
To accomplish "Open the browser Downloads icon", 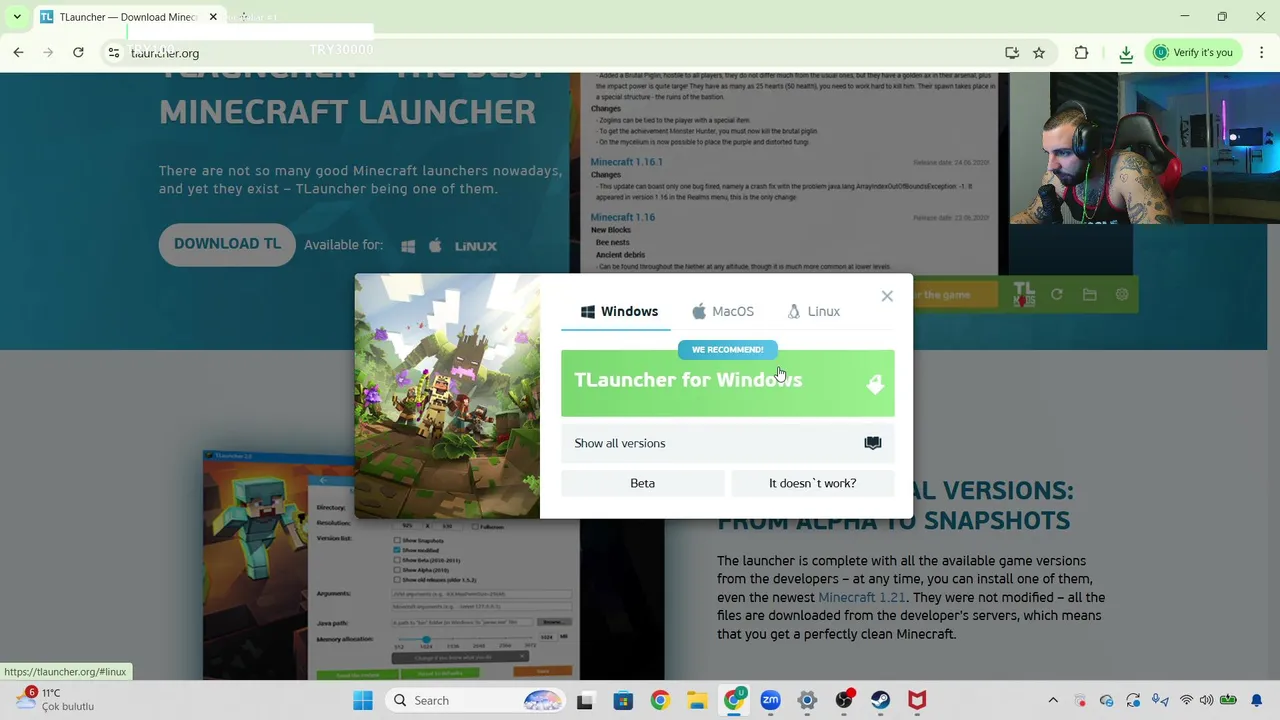I will coord(1126,53).
